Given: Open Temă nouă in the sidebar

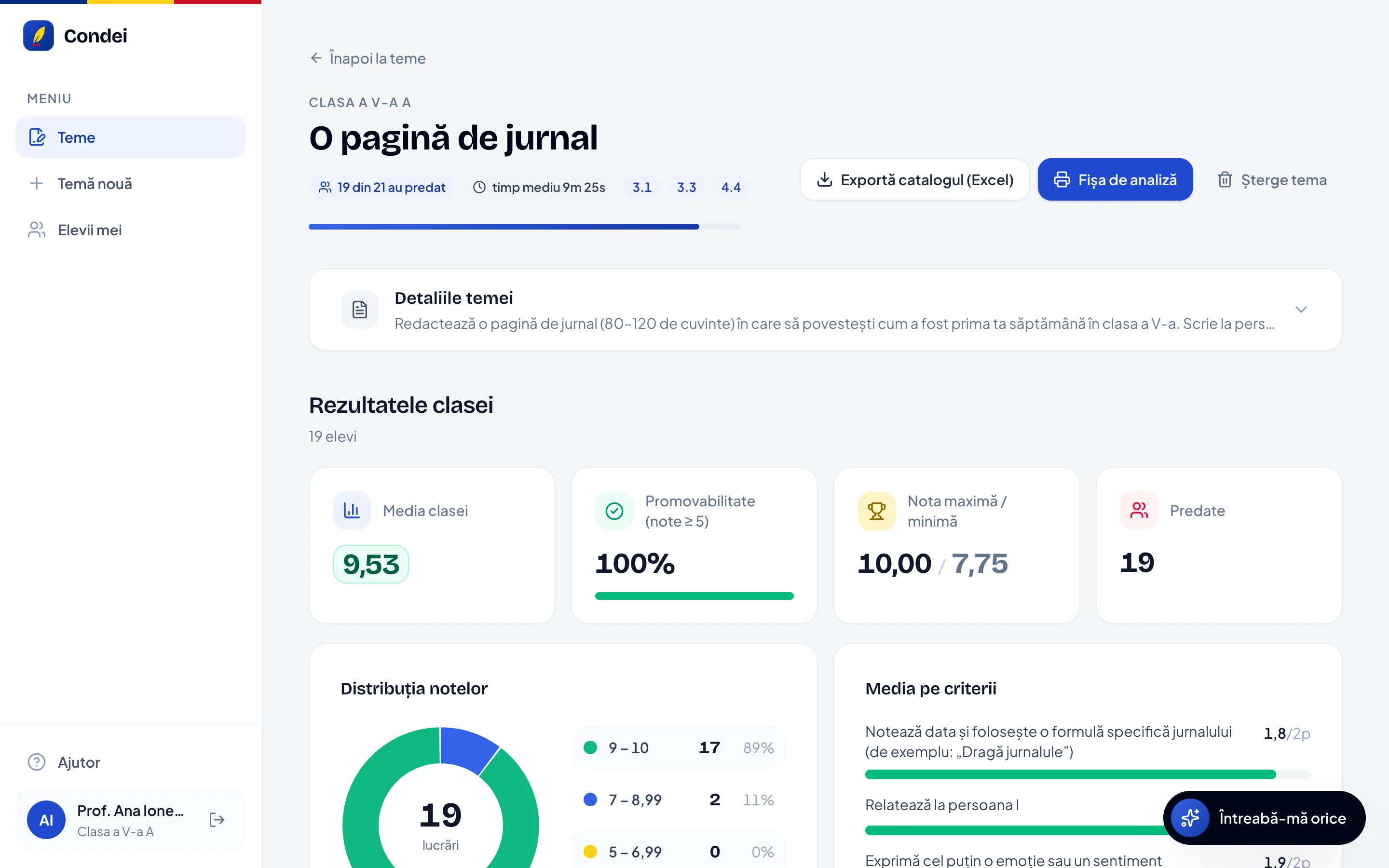Looking at the screenshot, I should pyautogui.click(x=131, y=184).
